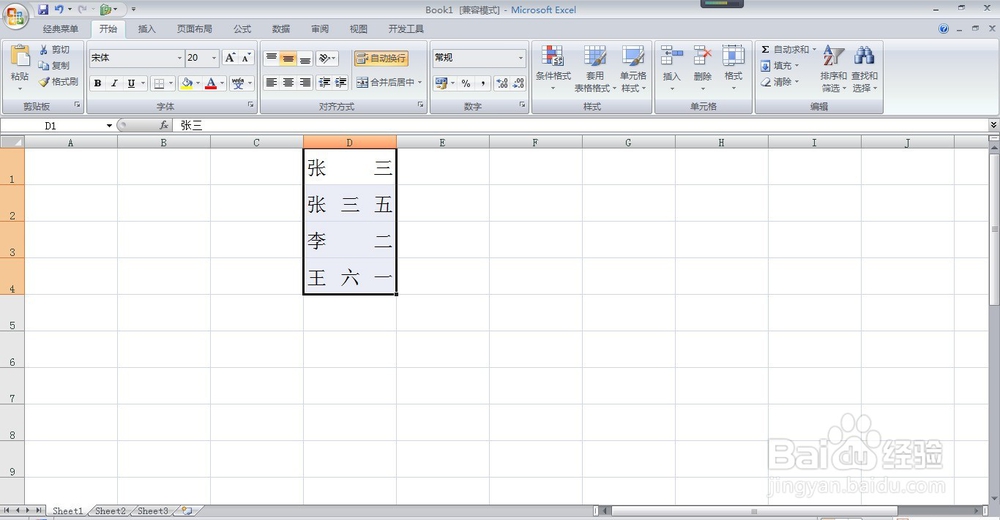1000x520 pixels.
Task: Click the formula bar containing 张三
Action: pos(580,126)
